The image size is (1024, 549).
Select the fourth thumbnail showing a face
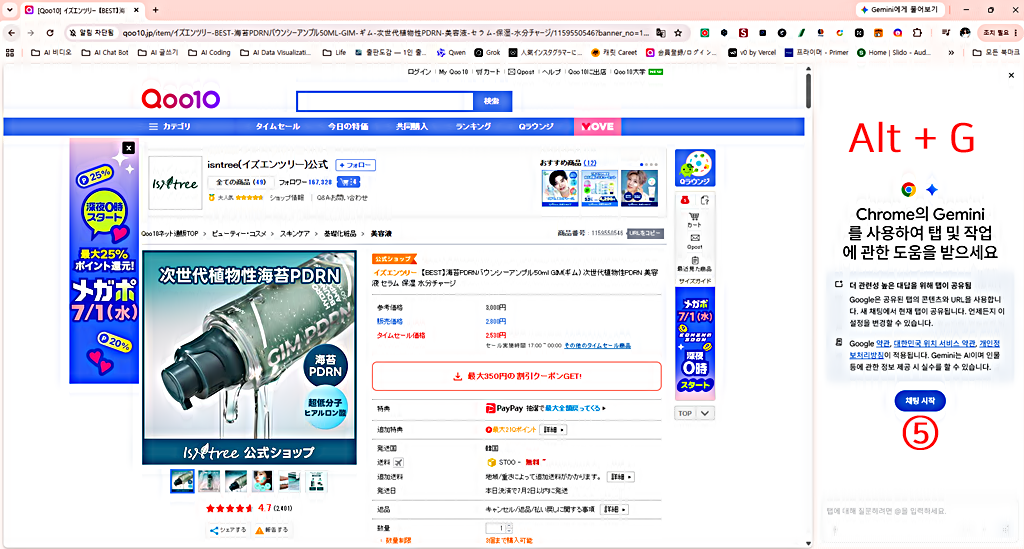point(263,481)
